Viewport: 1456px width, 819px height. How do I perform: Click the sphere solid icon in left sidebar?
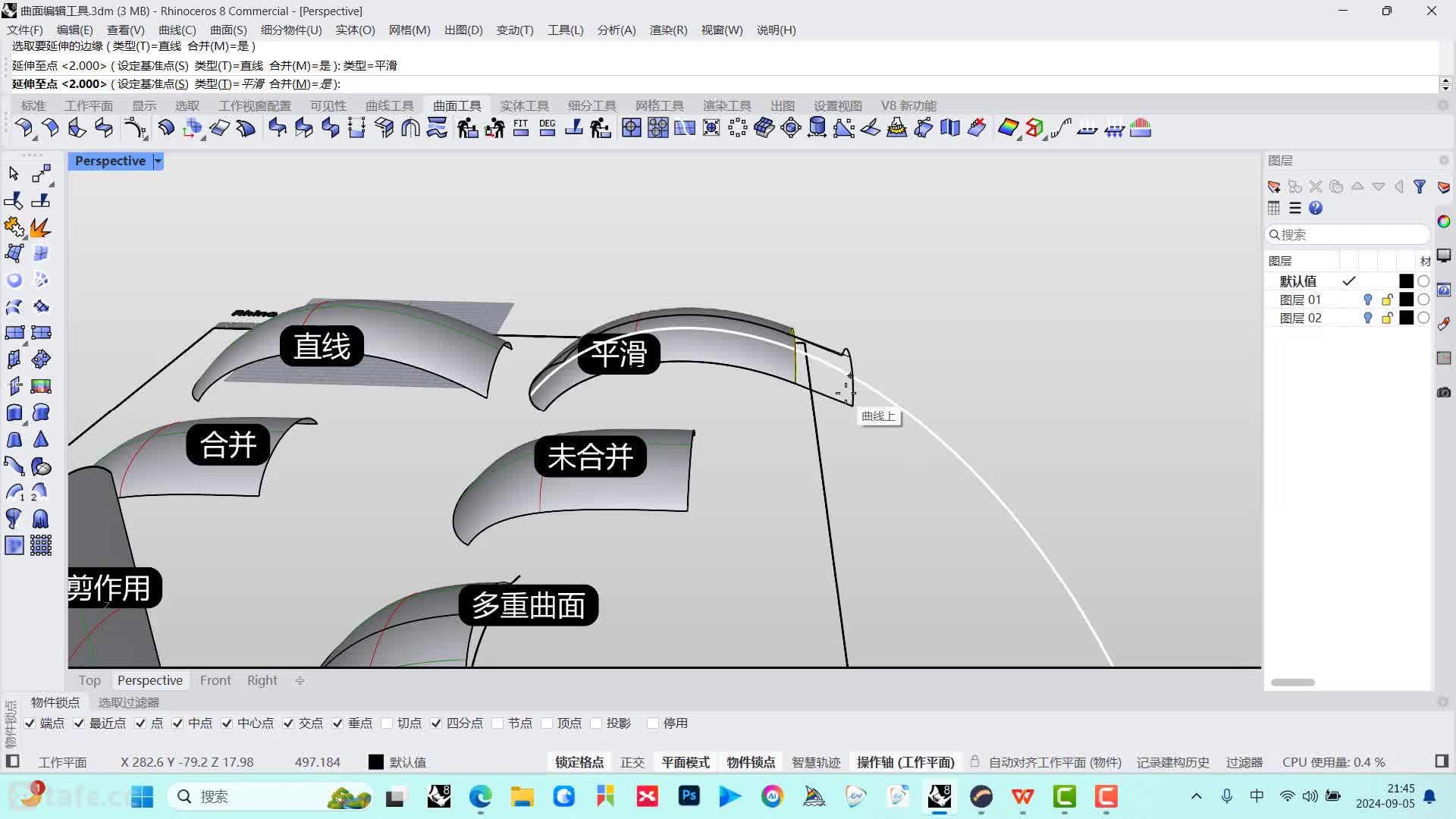[14, 280]
